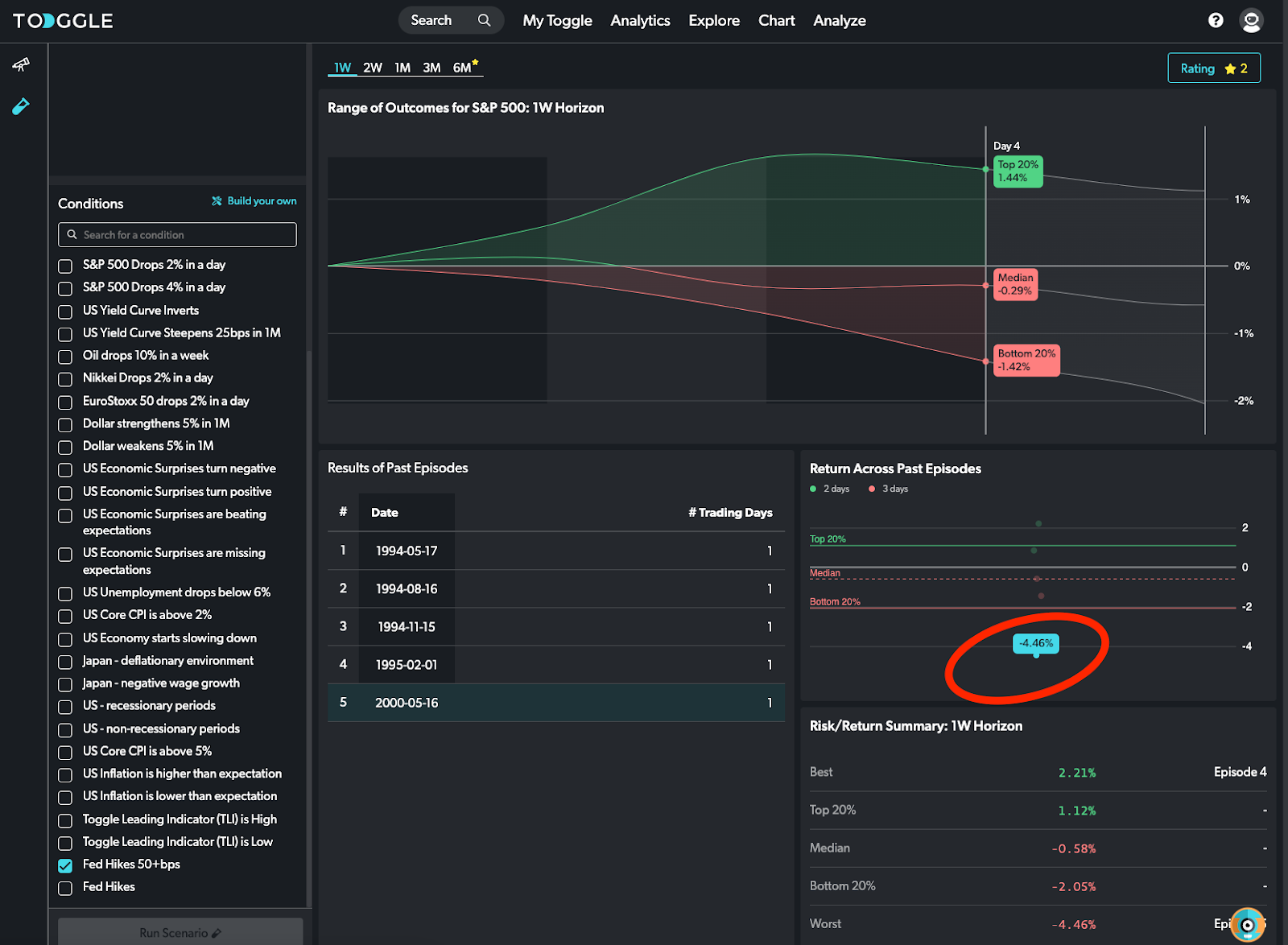This screenshot has width=1288, height=945.
Task: Toggle the 2 days legend entry
Action: [x=830, y=489]
